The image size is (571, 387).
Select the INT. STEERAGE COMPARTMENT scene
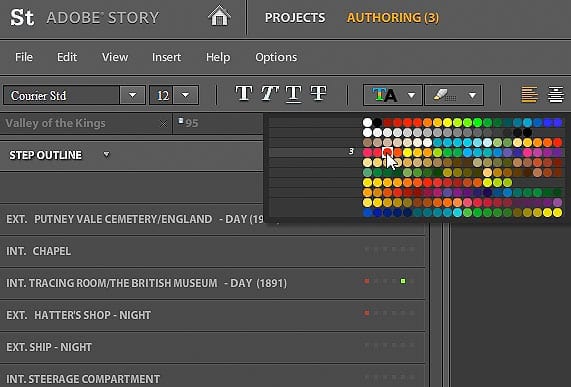coord(212,376)
